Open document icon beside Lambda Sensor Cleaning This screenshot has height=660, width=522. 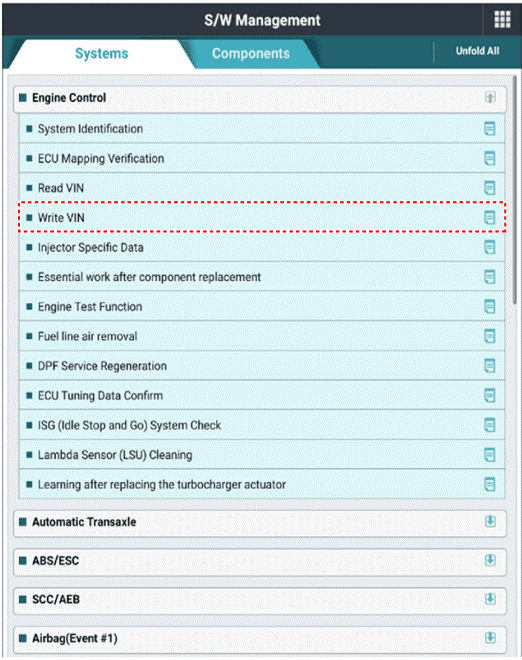point(490,455)
